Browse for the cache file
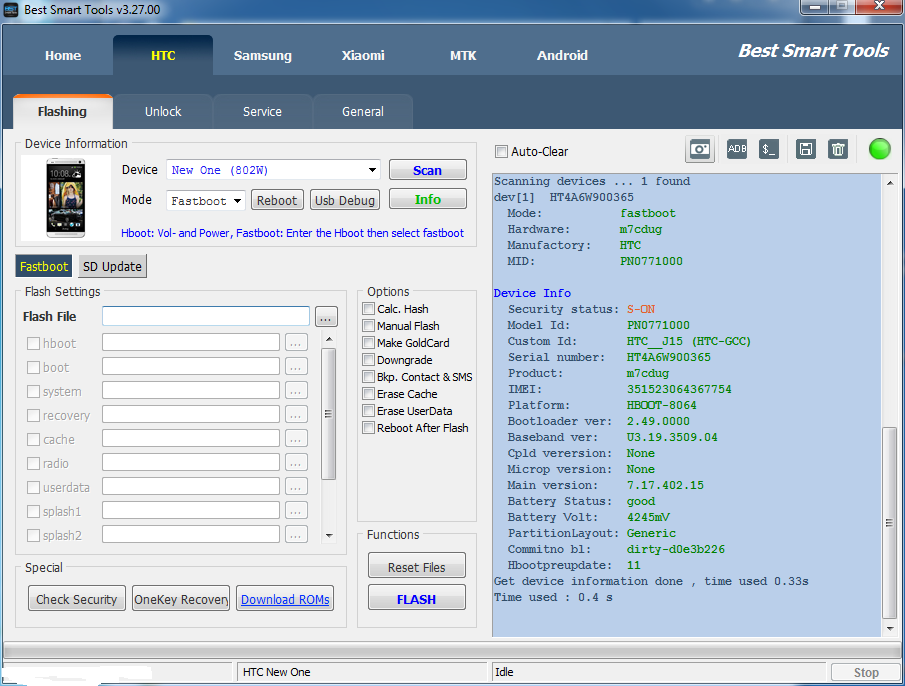 [x=296, y=439]
